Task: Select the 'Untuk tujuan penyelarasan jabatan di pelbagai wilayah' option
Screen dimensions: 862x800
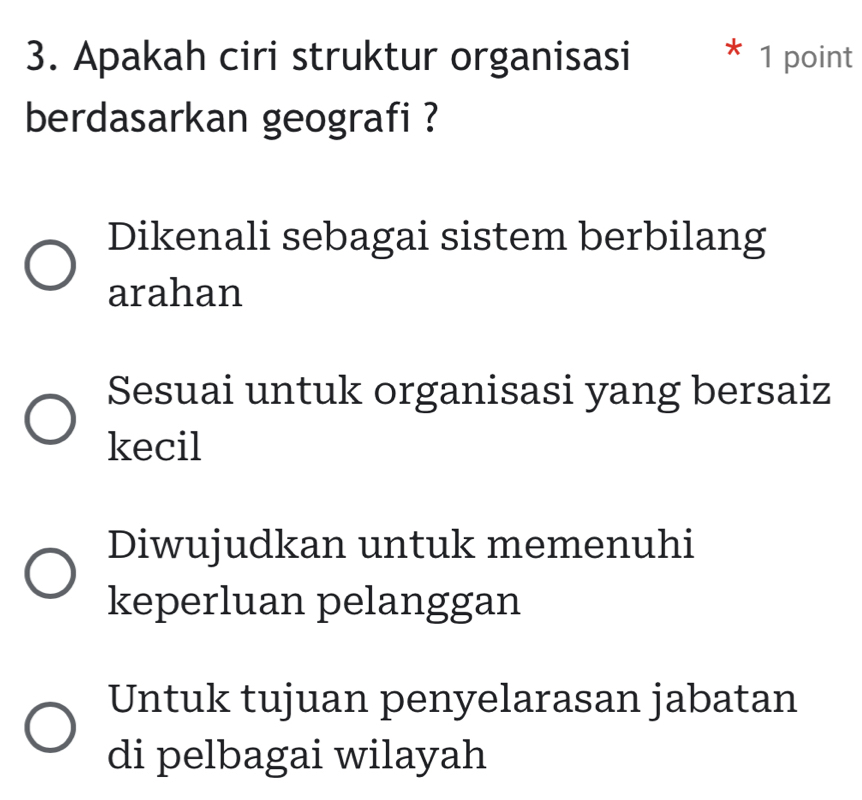Action: [x=52, y=726]
